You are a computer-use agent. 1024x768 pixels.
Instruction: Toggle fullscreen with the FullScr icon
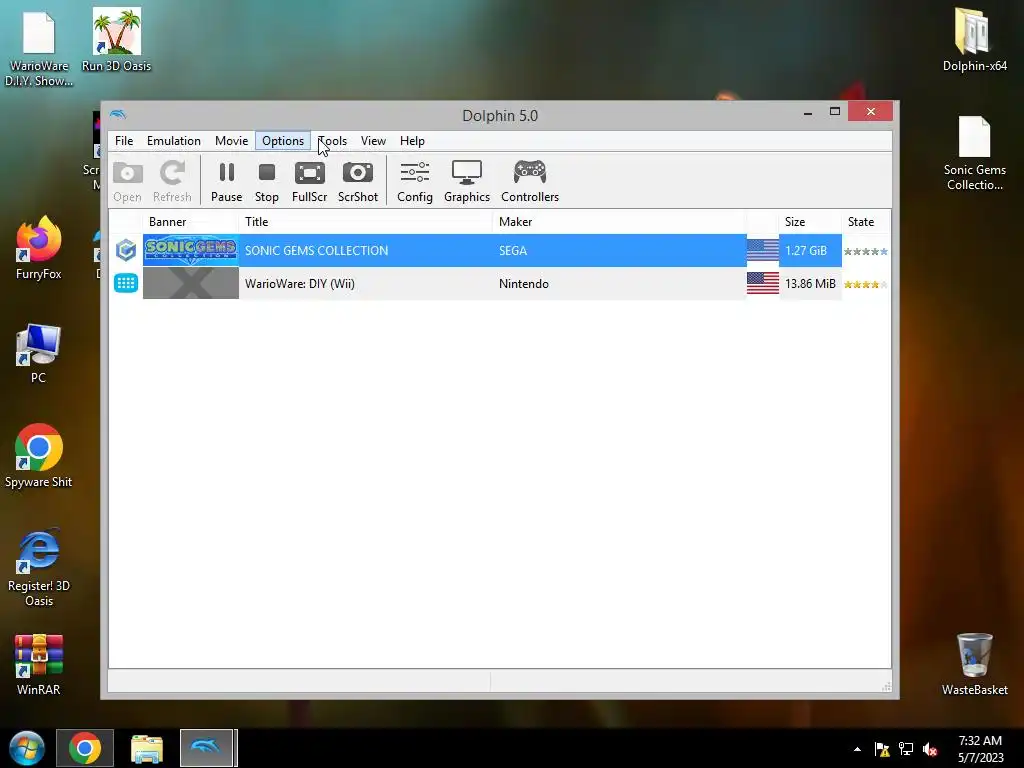(310, 181)
